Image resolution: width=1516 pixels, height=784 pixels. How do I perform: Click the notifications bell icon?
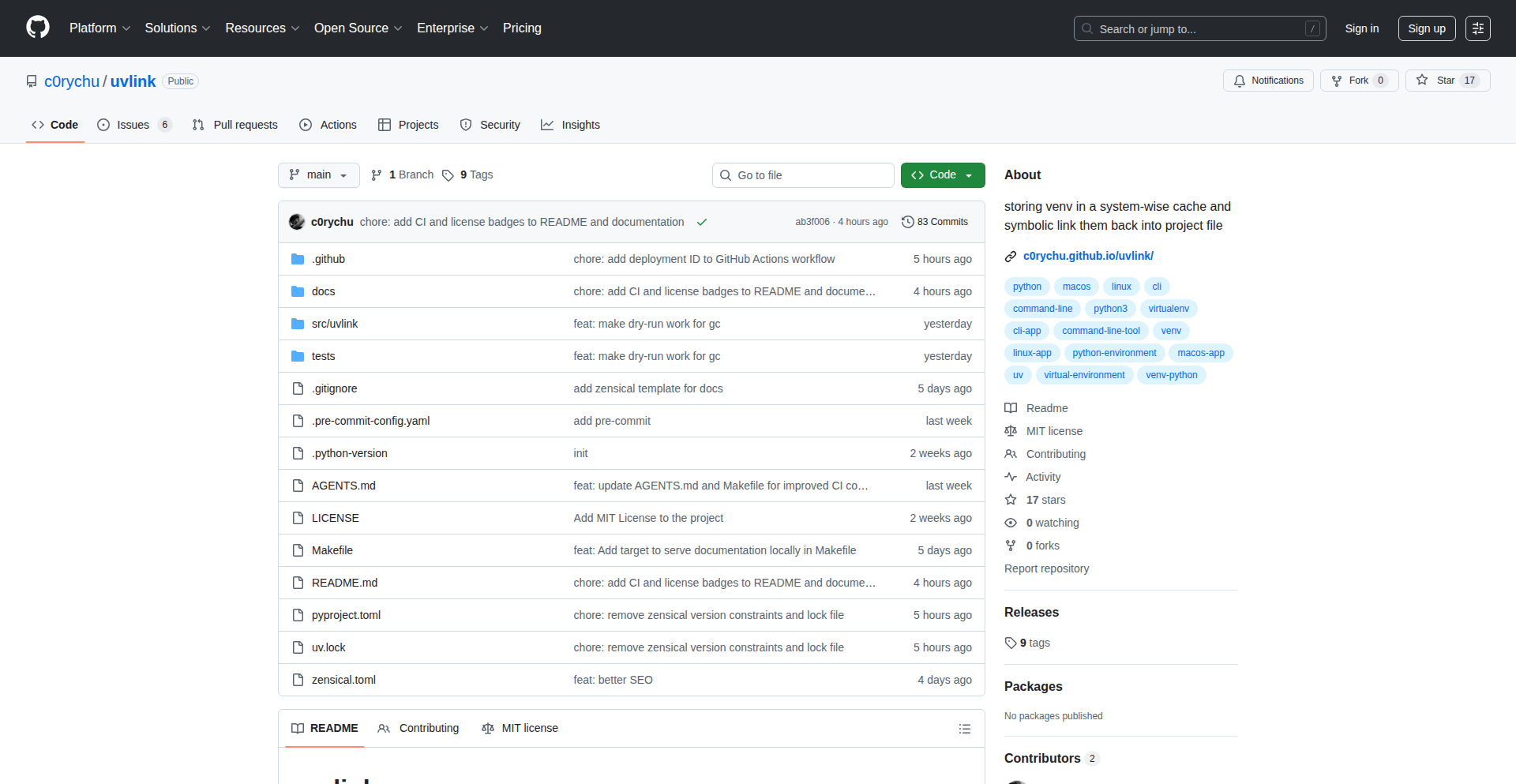pos(1240,81)
